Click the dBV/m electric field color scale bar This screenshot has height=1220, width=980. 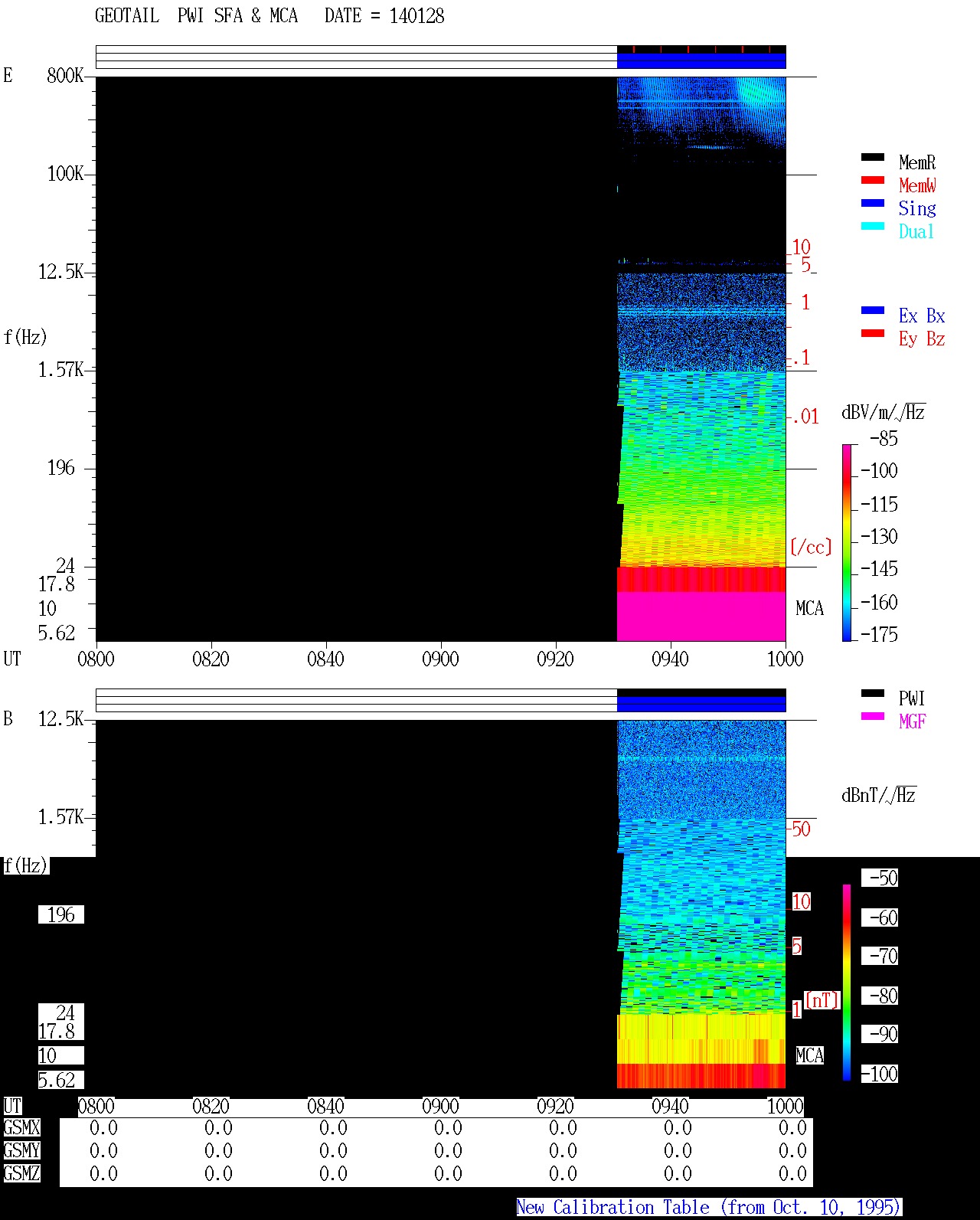click(x=846, y=543)
